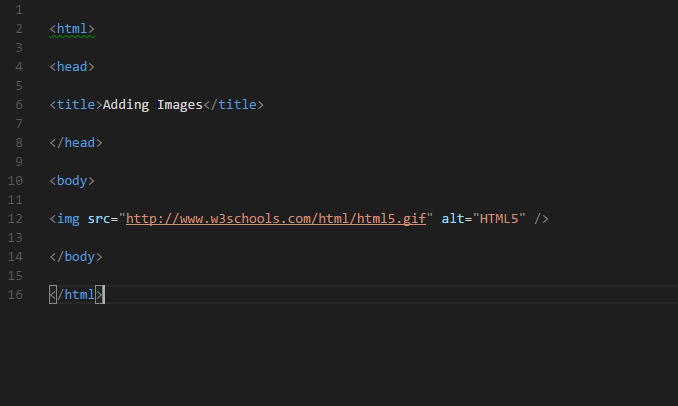Click the "HTML5" alt attribute value

pos(499,219)
